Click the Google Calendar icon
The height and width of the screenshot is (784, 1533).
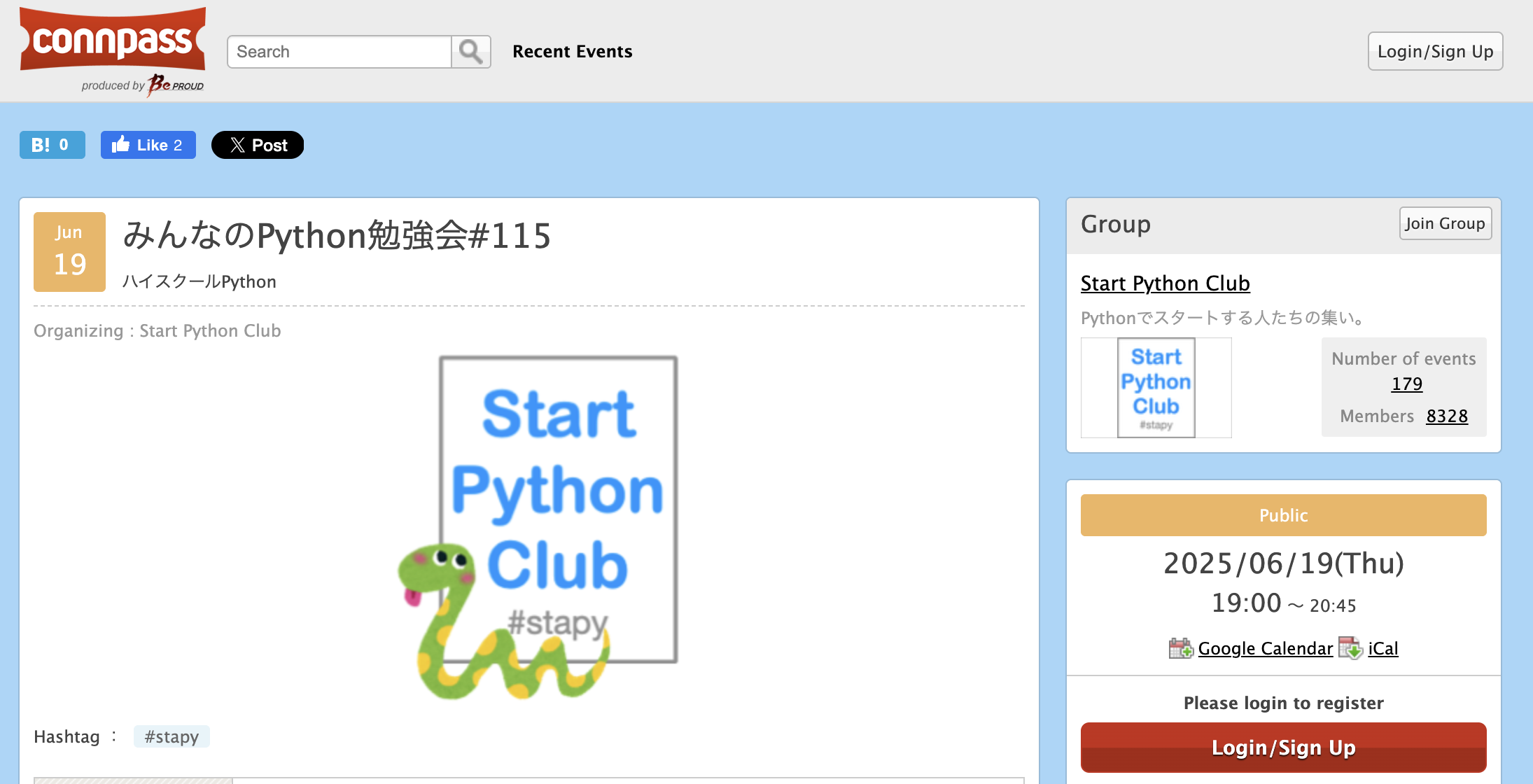(x=1181, y=648)
